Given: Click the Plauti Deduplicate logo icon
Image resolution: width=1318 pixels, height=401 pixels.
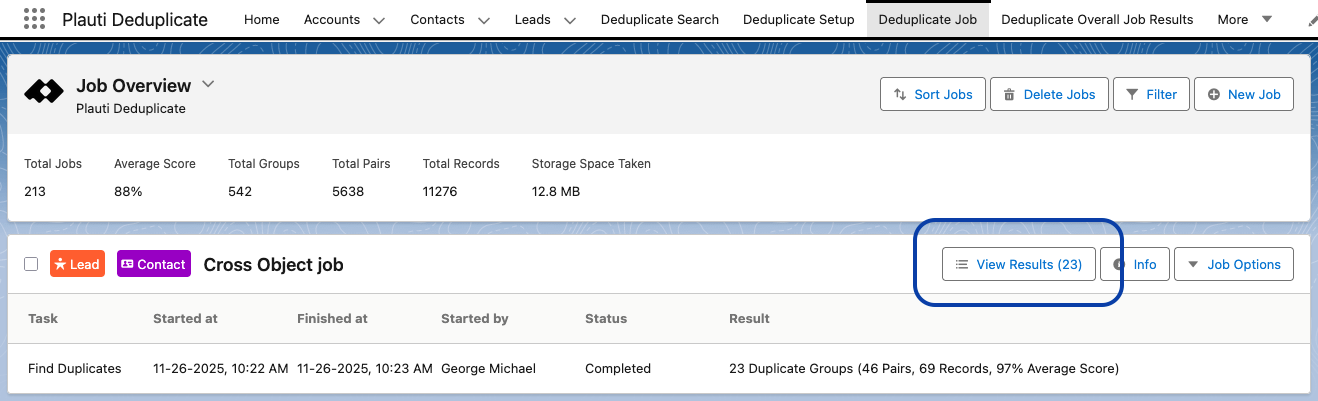Looking at the screenshot, I should (43, 93).
